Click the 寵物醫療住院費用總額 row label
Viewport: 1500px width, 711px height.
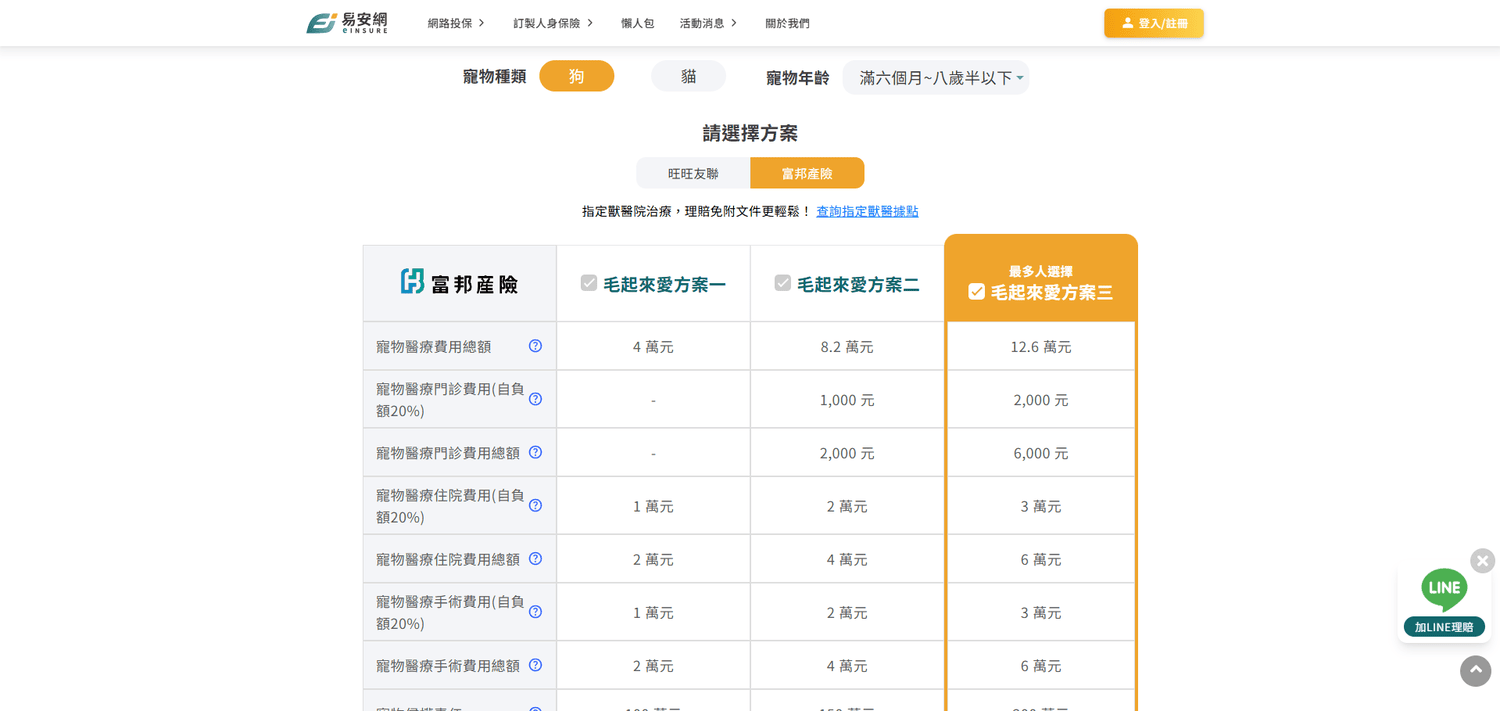[448, 558]
